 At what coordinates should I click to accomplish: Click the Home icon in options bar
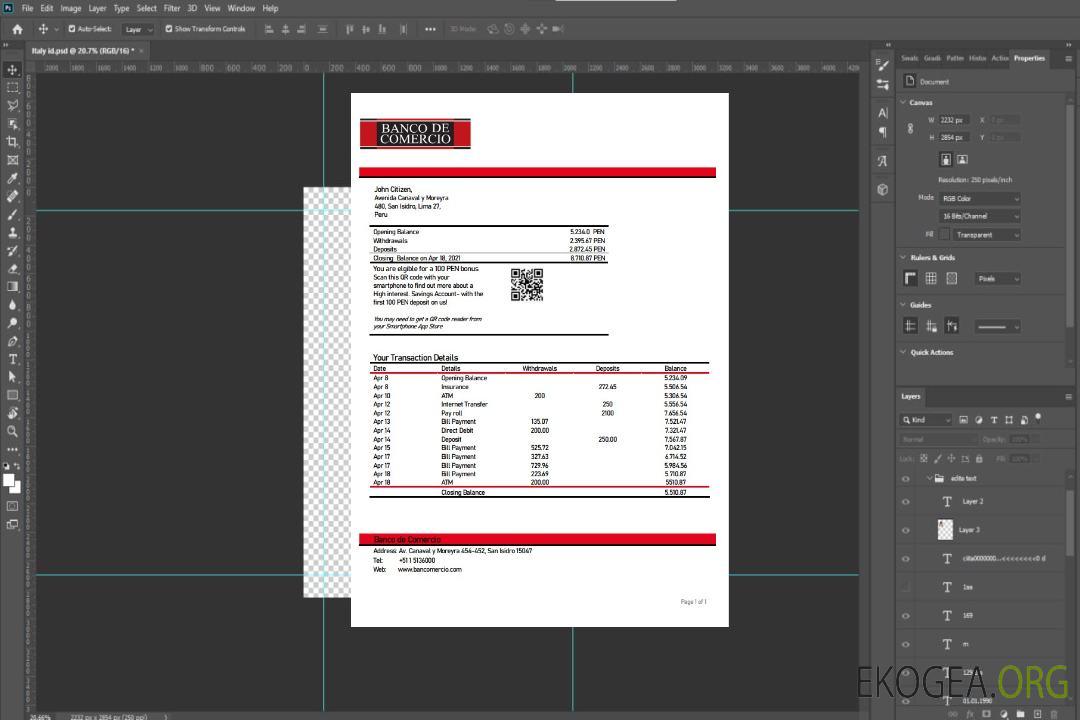[17, 29]
